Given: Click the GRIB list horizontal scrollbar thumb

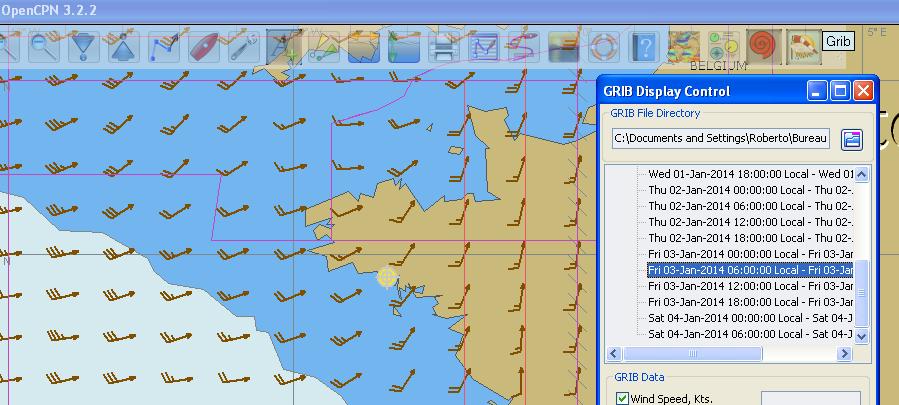Looking at the screenshot, I should coord(693,354).
